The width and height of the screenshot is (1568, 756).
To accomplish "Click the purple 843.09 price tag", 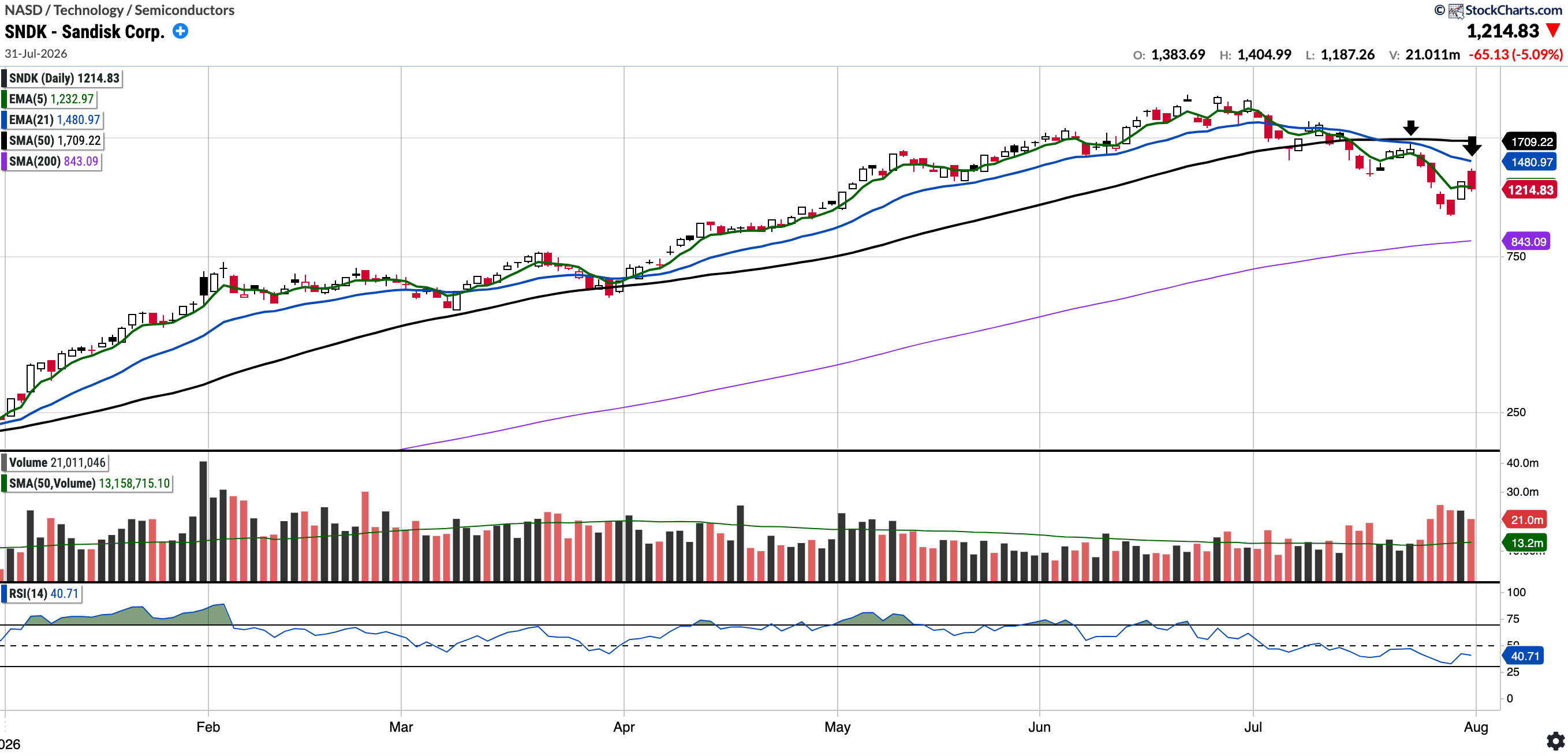I will (1527, 242).
